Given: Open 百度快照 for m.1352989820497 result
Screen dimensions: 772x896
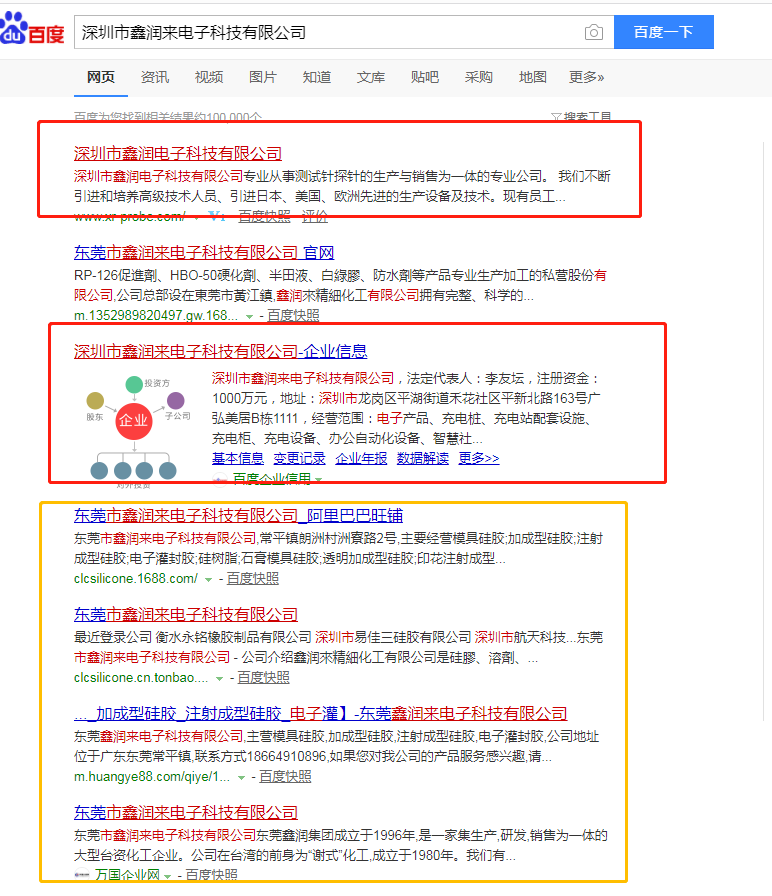Looking at the screenshot, I should [293, 315].
